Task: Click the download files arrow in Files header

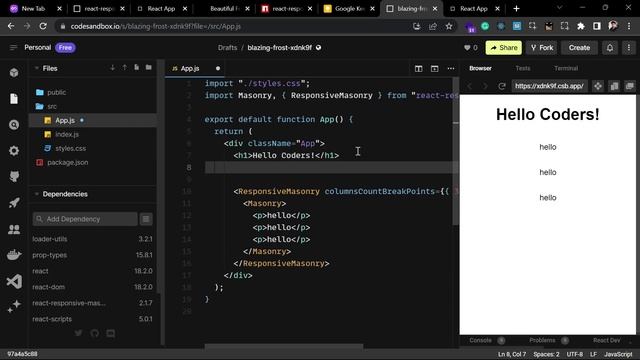Action: tap(112, 68)
